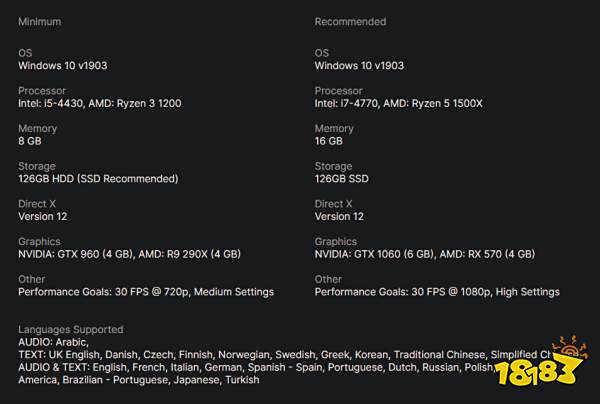Click the AUDIO: Arabic language line

[x=53, y=342]
